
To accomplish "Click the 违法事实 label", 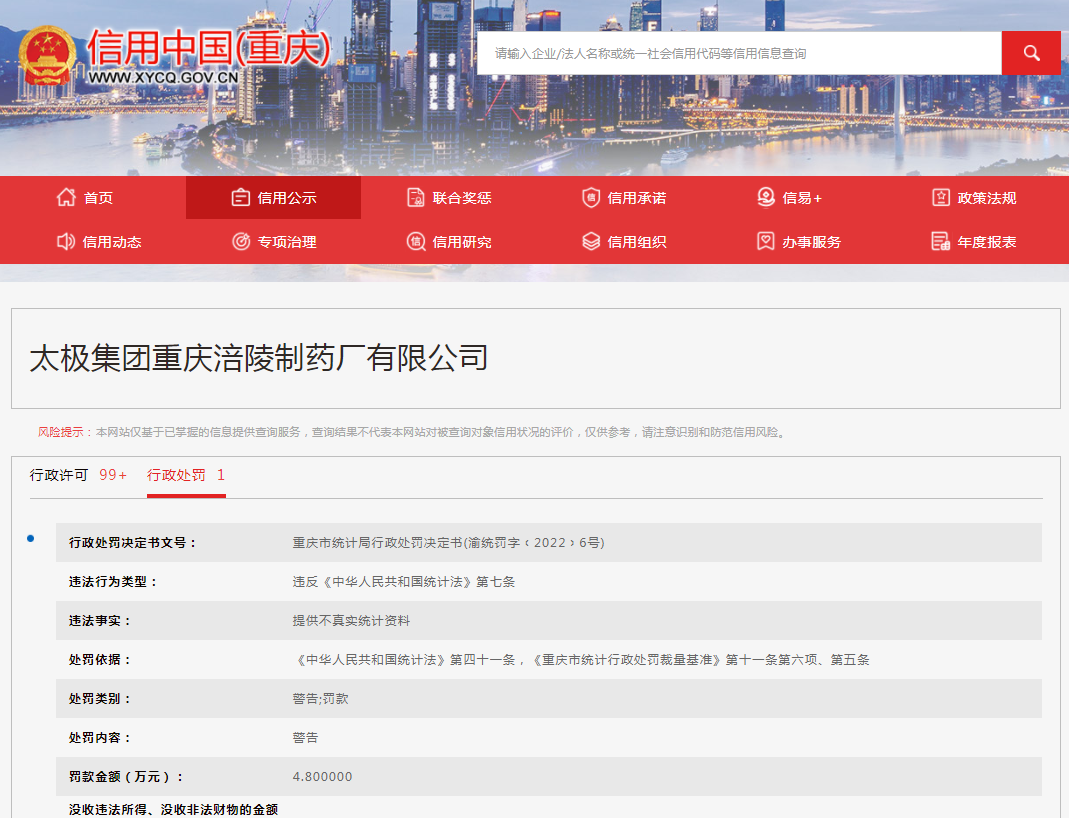I will (x=100, y=620).
